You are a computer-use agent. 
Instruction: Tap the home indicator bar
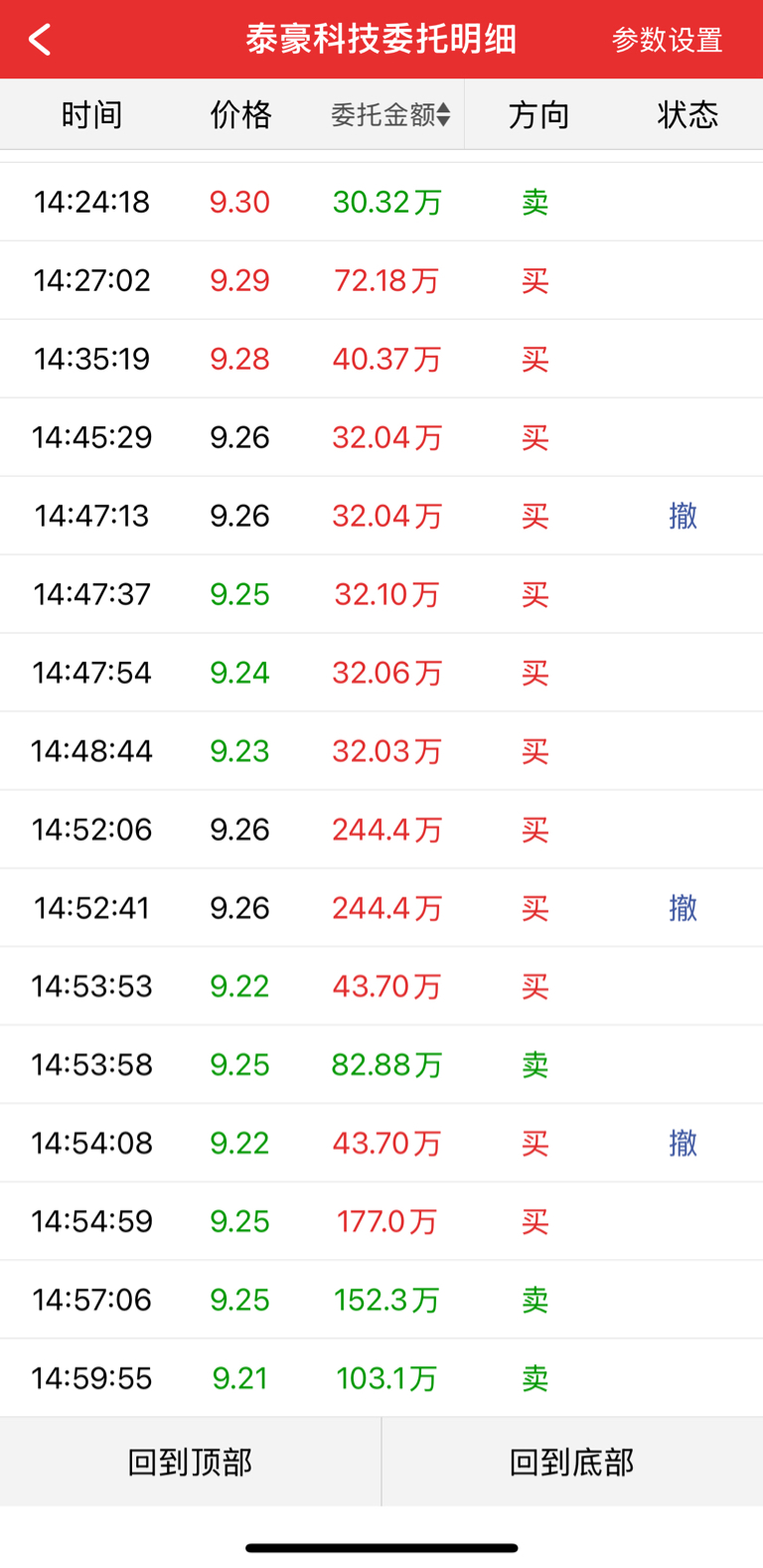tap(381, 1547)
